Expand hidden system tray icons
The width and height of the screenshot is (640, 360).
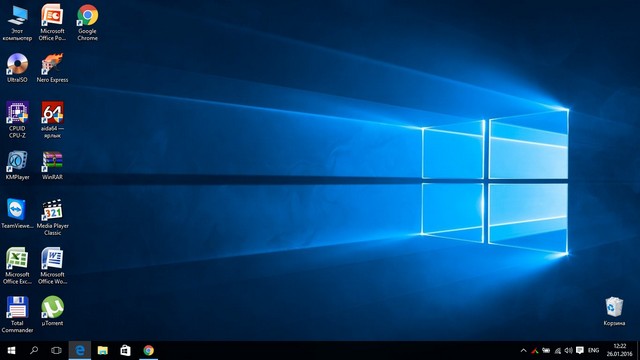[523, 350]
